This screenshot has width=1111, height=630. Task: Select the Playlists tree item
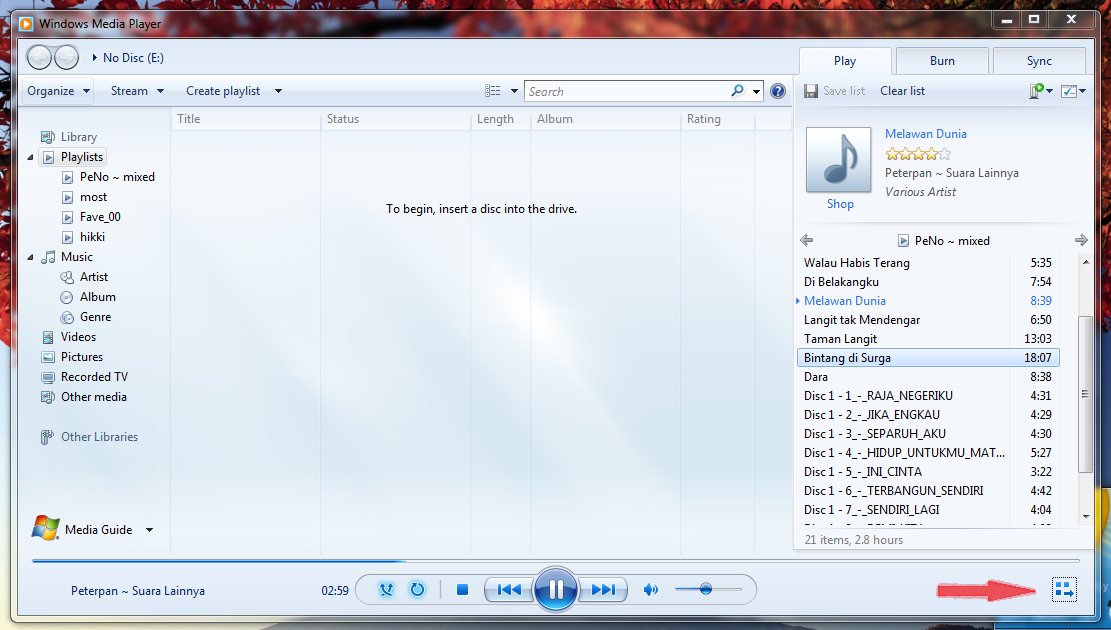coord(74,157)
